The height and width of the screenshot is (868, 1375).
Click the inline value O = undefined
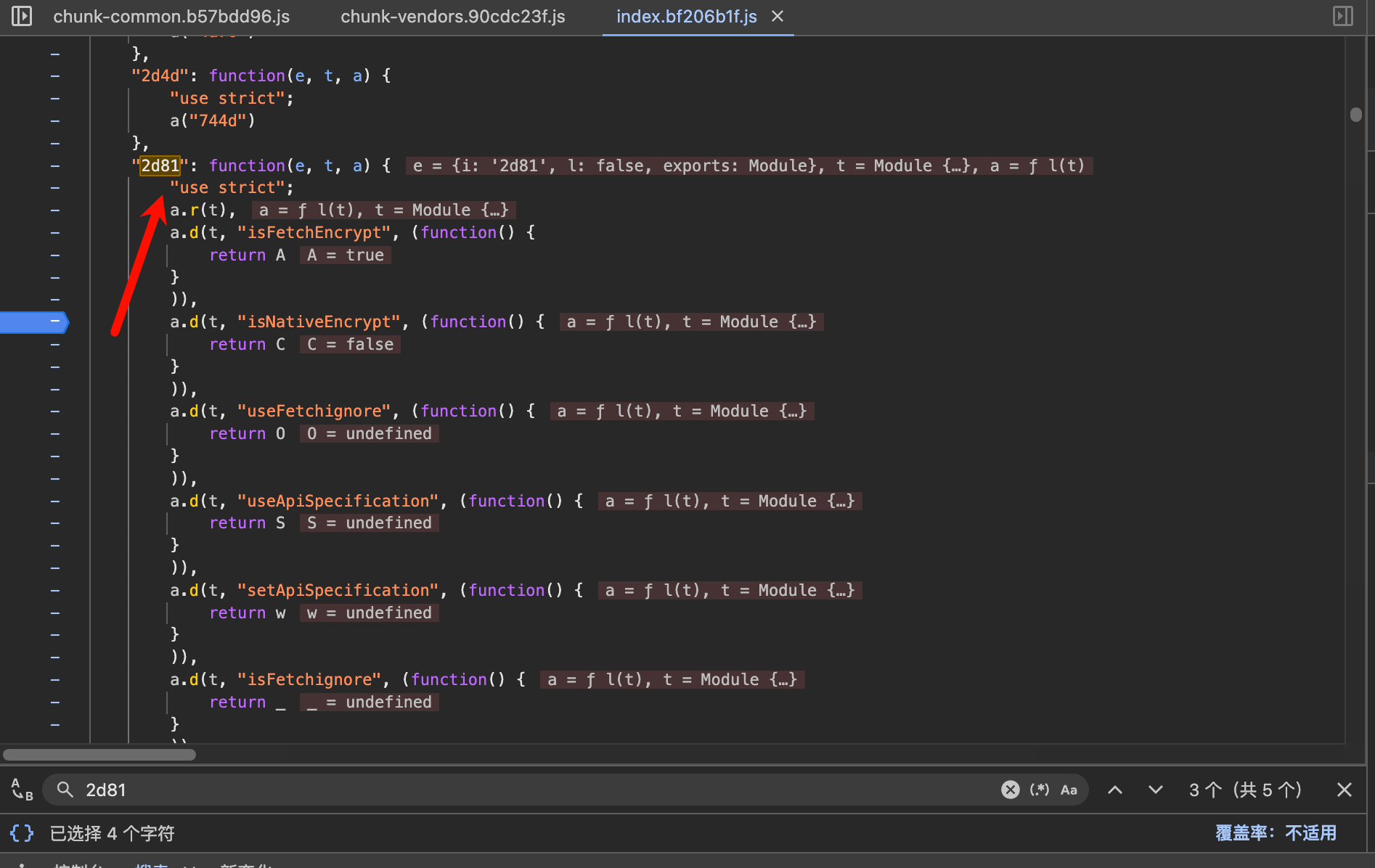[370, 434]
